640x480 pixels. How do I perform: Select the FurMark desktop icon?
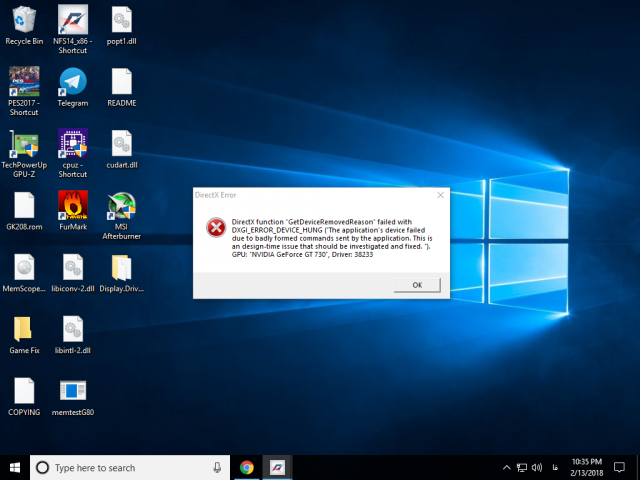73,211
